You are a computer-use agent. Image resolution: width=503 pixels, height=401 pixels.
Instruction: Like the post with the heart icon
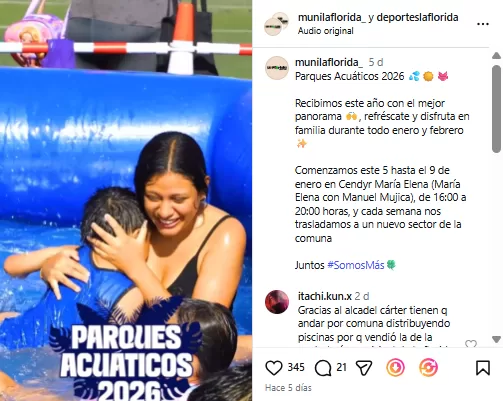point(274,368)
